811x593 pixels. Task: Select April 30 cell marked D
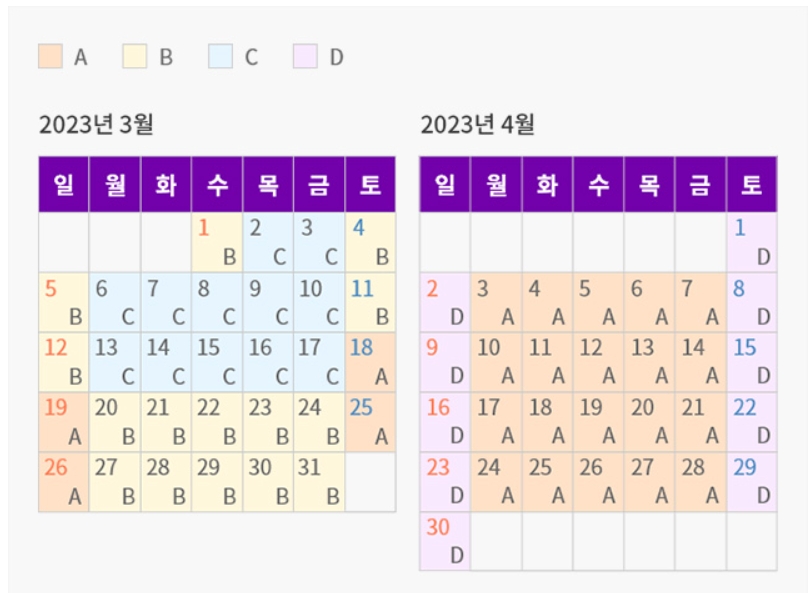coord(445,541)
